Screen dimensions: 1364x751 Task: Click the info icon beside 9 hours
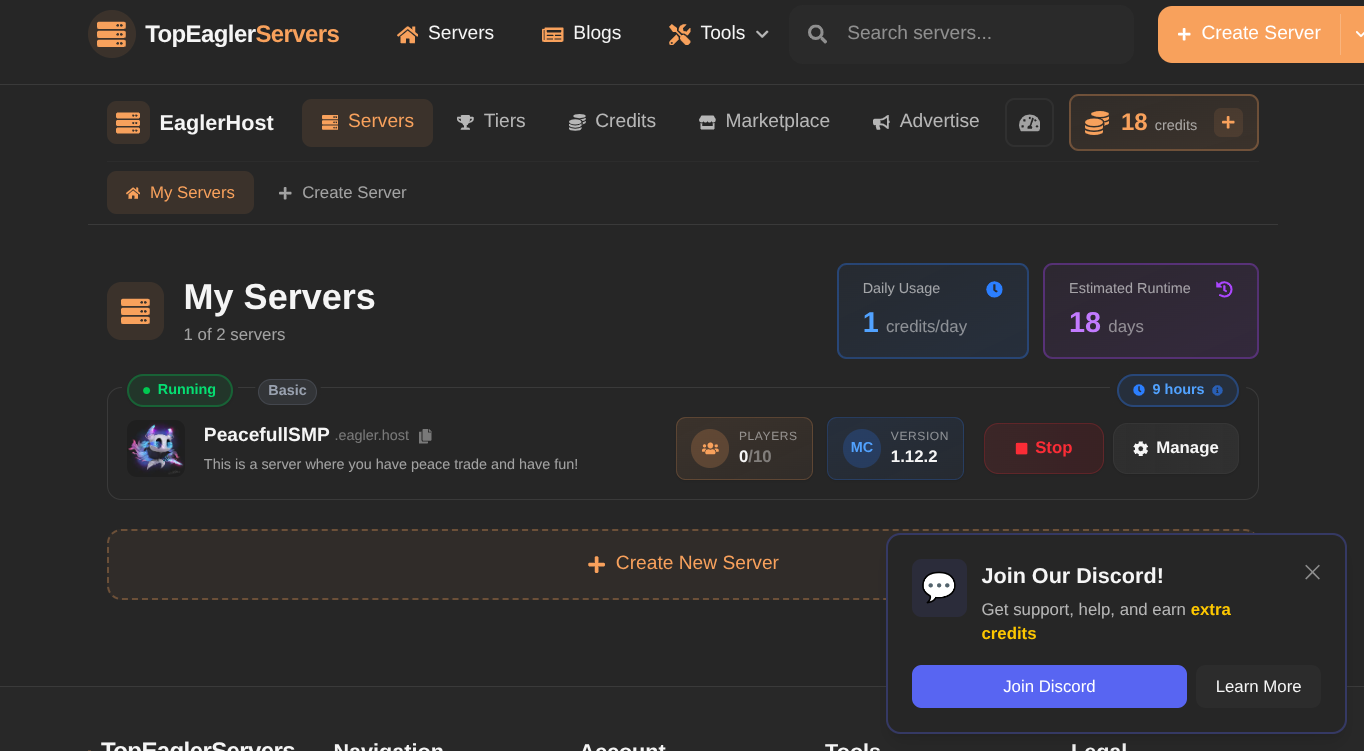[x=1217, y=390]
